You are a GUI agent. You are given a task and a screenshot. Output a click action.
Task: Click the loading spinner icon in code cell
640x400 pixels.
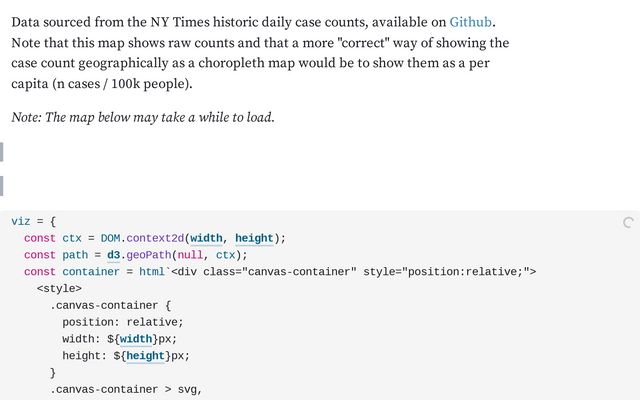click(x=628, y=222)
